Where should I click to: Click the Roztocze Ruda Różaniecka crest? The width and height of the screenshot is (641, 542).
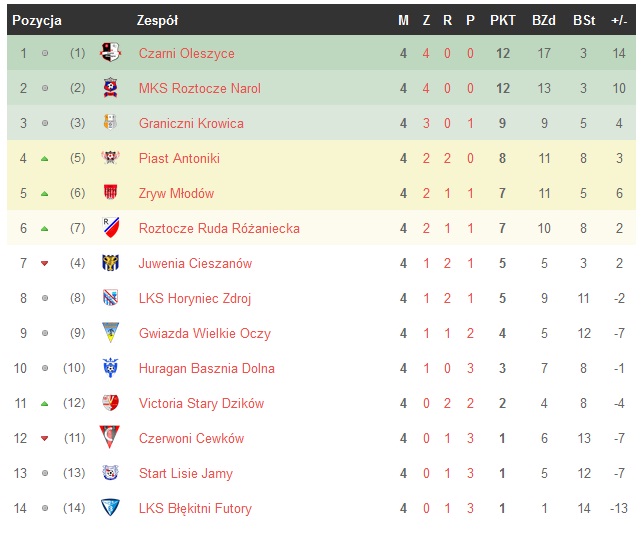pos(110,228)
